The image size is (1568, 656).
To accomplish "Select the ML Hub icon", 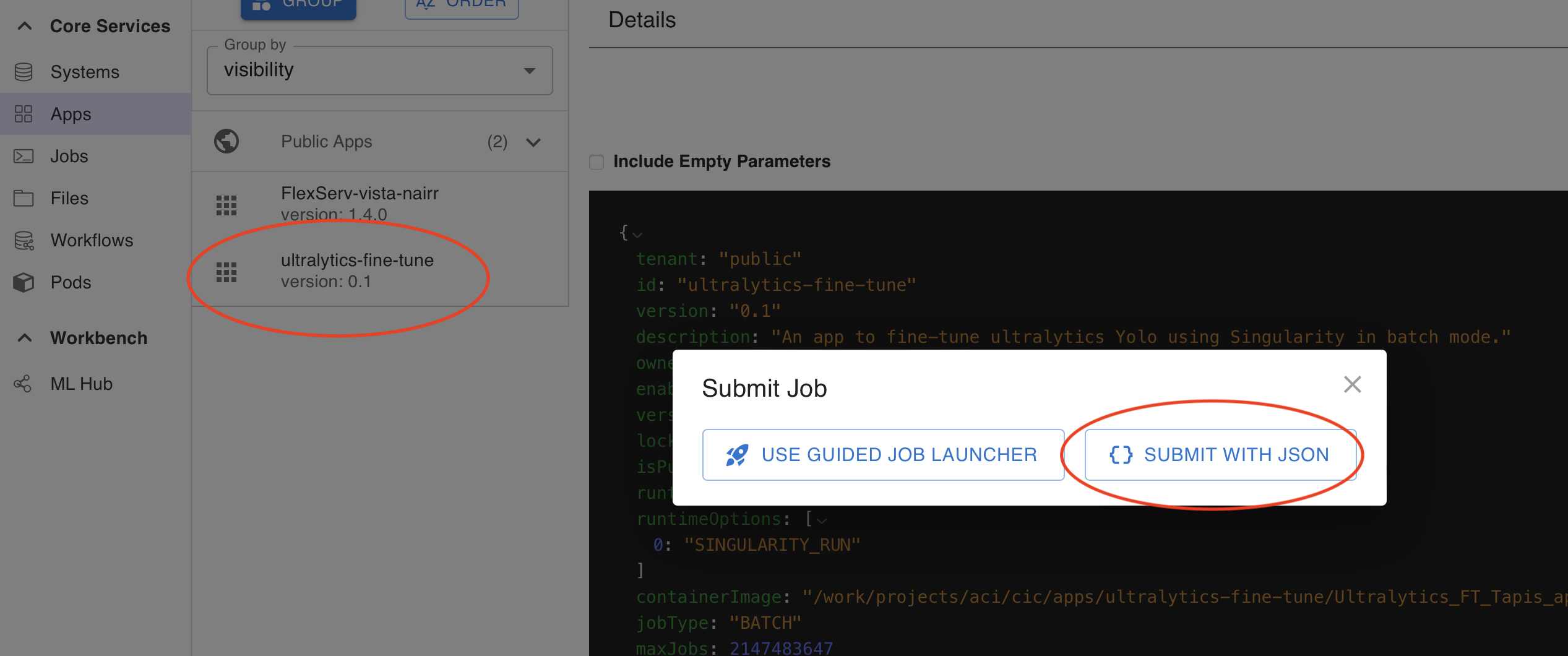I will coord(22,384).
